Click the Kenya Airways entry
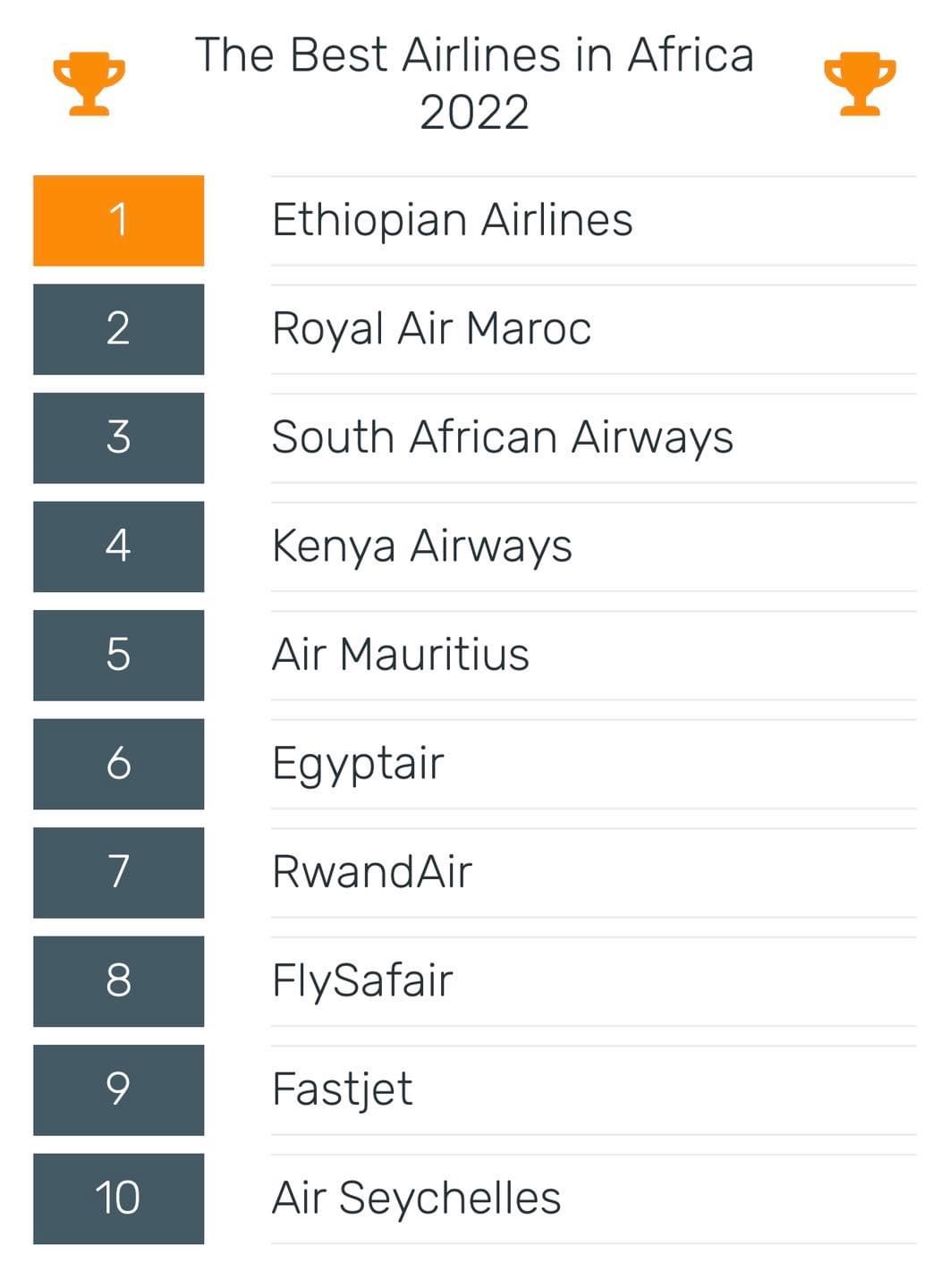This screenshot has width=950, height=1288. pos(421,546)
